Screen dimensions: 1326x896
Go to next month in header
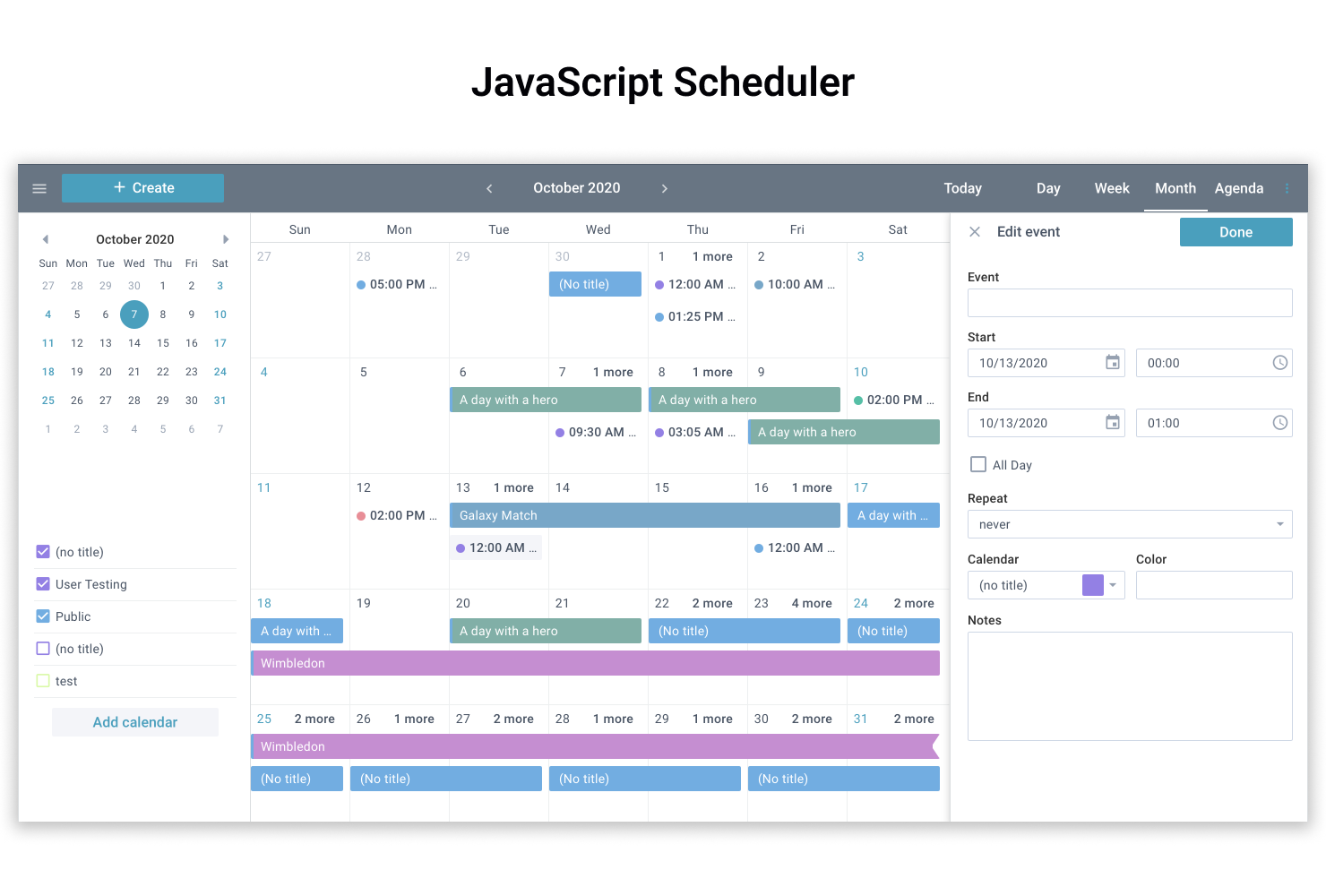[x=664, y=188]
